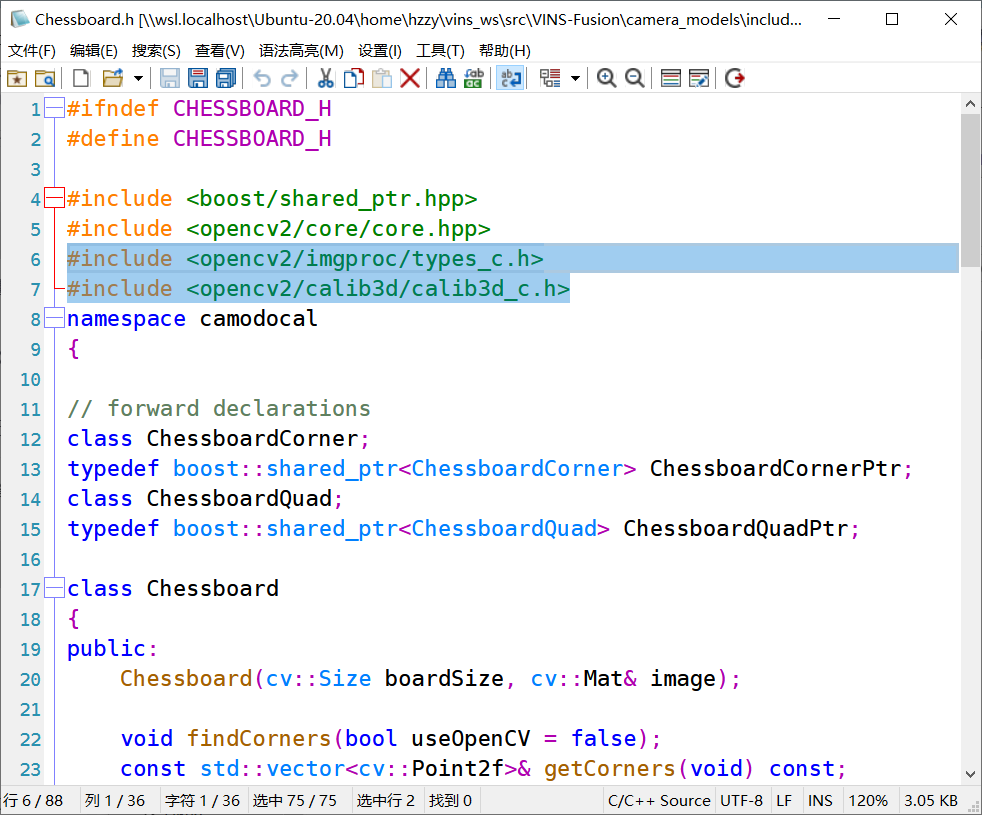Click C/C++ Source label in status bar

tap(659, 801)
